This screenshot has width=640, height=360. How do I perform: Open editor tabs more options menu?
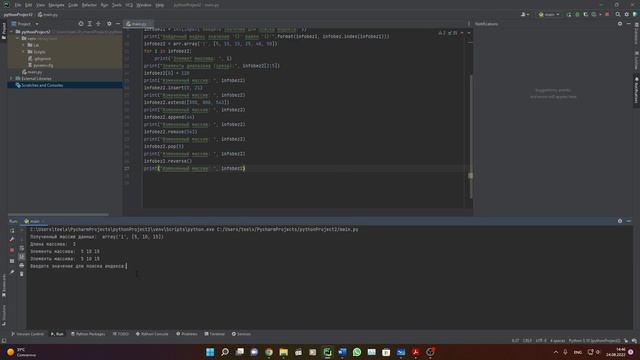469,24
